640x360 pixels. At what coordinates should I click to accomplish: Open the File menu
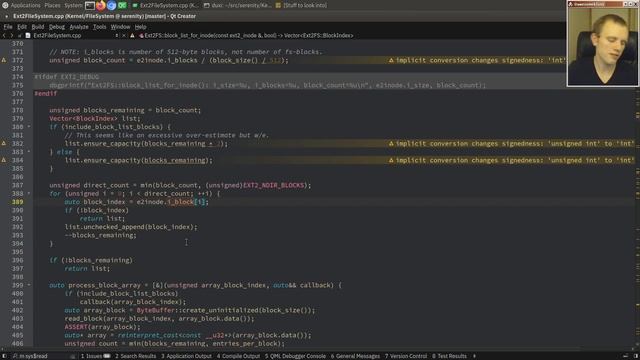tap(8, 27)
